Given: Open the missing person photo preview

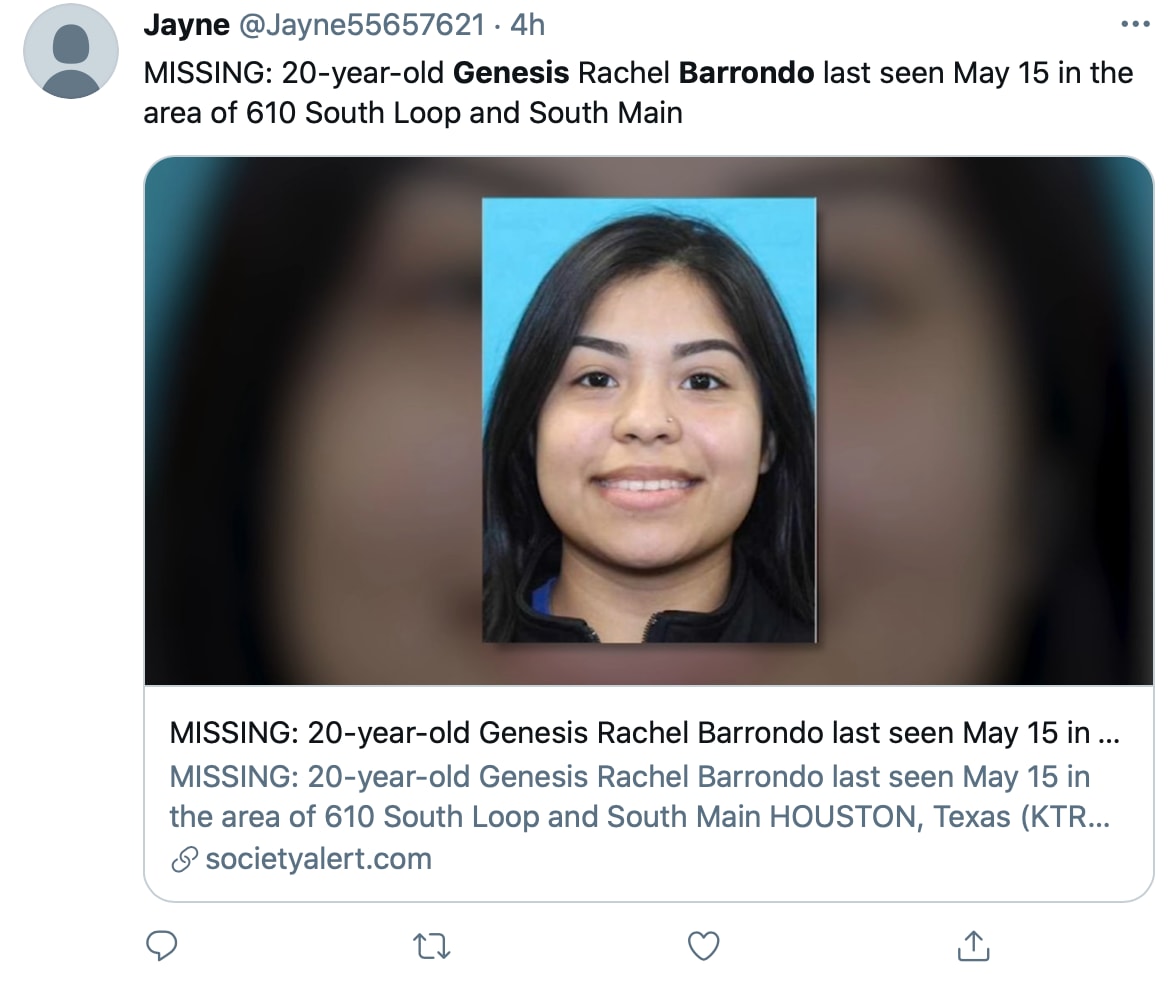Looking at the screenshot, I should 649,420.
